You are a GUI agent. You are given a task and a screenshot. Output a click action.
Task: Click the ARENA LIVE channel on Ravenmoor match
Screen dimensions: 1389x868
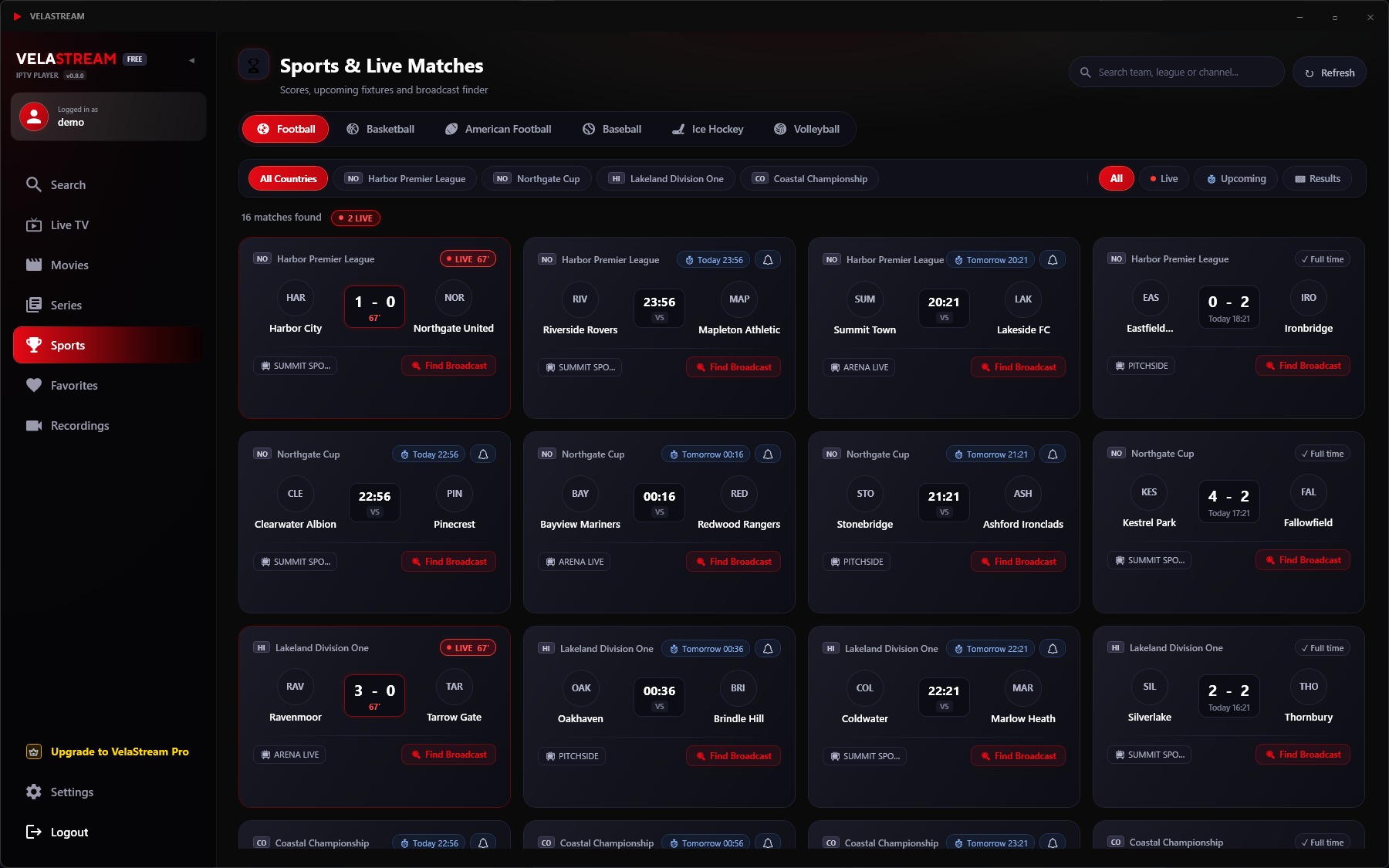click(x=289, y=755)
